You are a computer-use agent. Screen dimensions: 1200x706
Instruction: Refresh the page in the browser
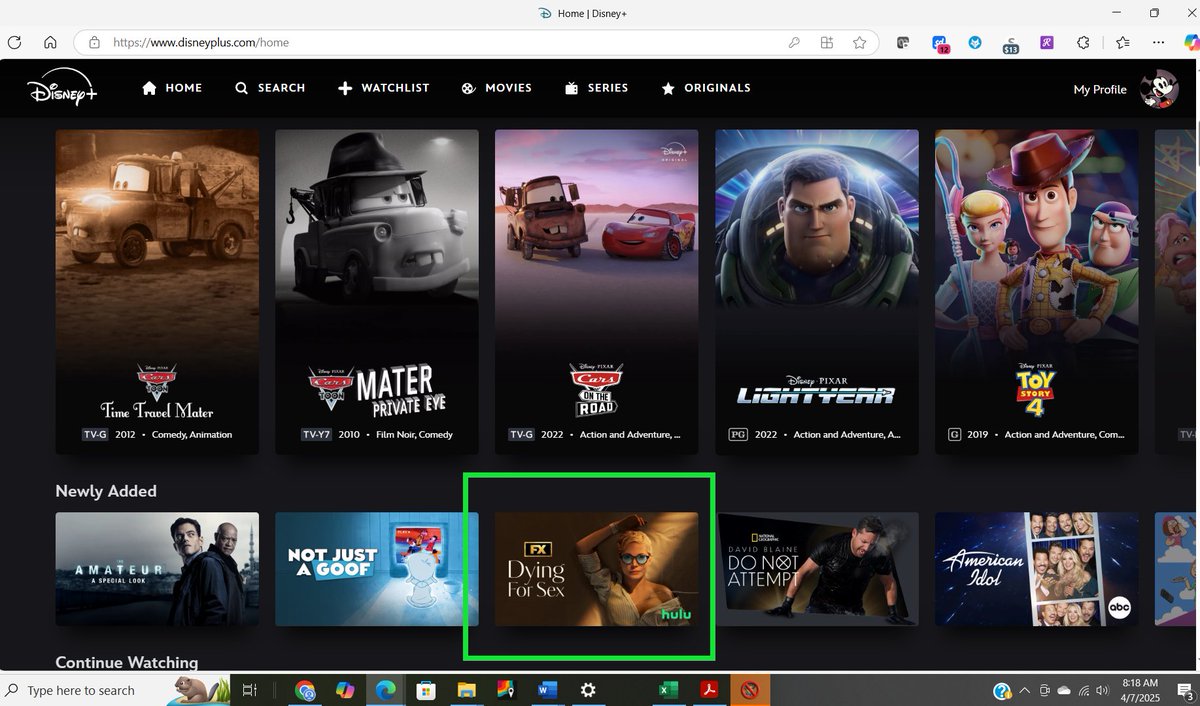pyautogui.click(x=14, y=43)
